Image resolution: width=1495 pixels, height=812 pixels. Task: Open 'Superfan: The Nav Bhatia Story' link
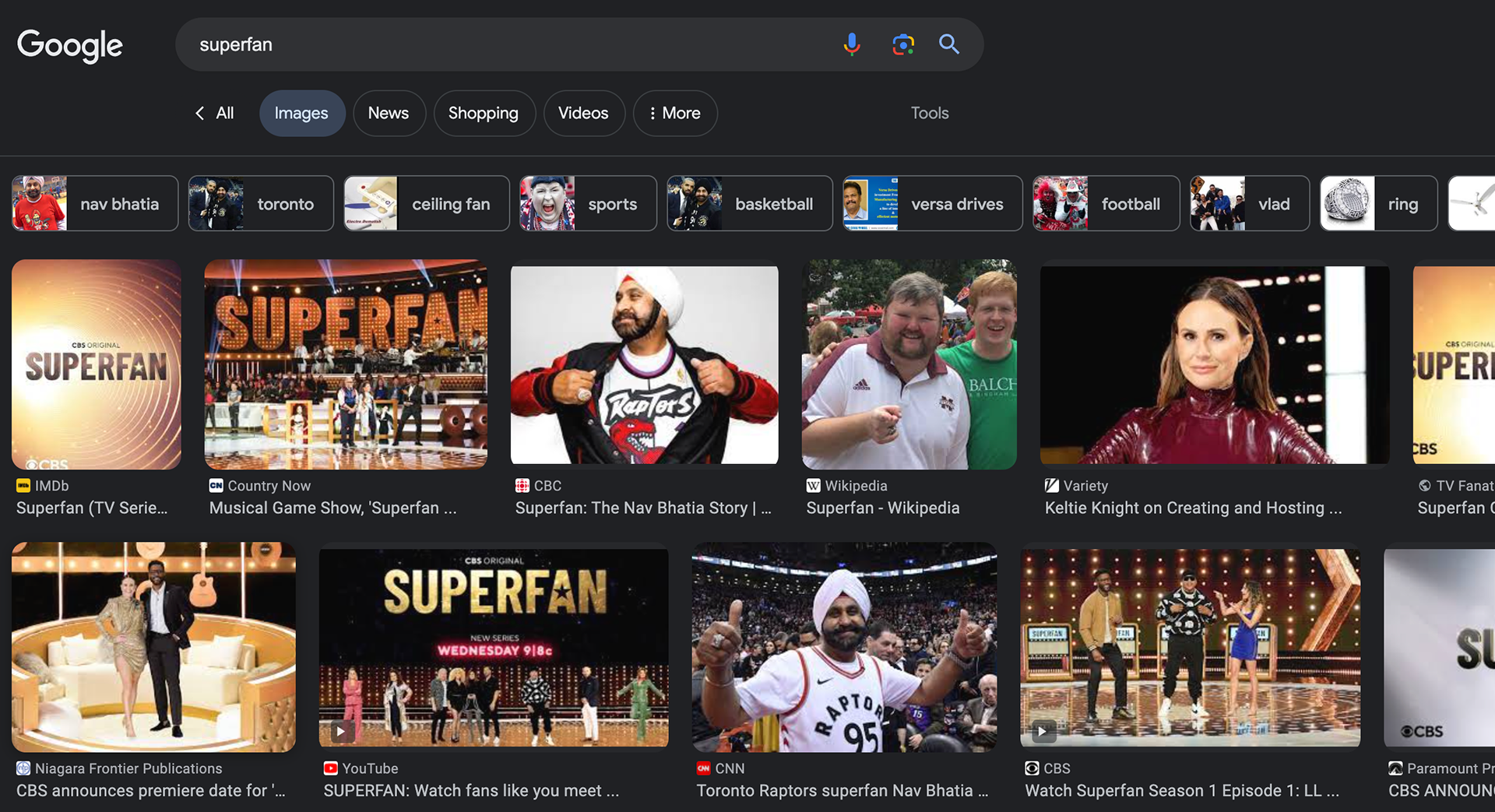(643, 508)
